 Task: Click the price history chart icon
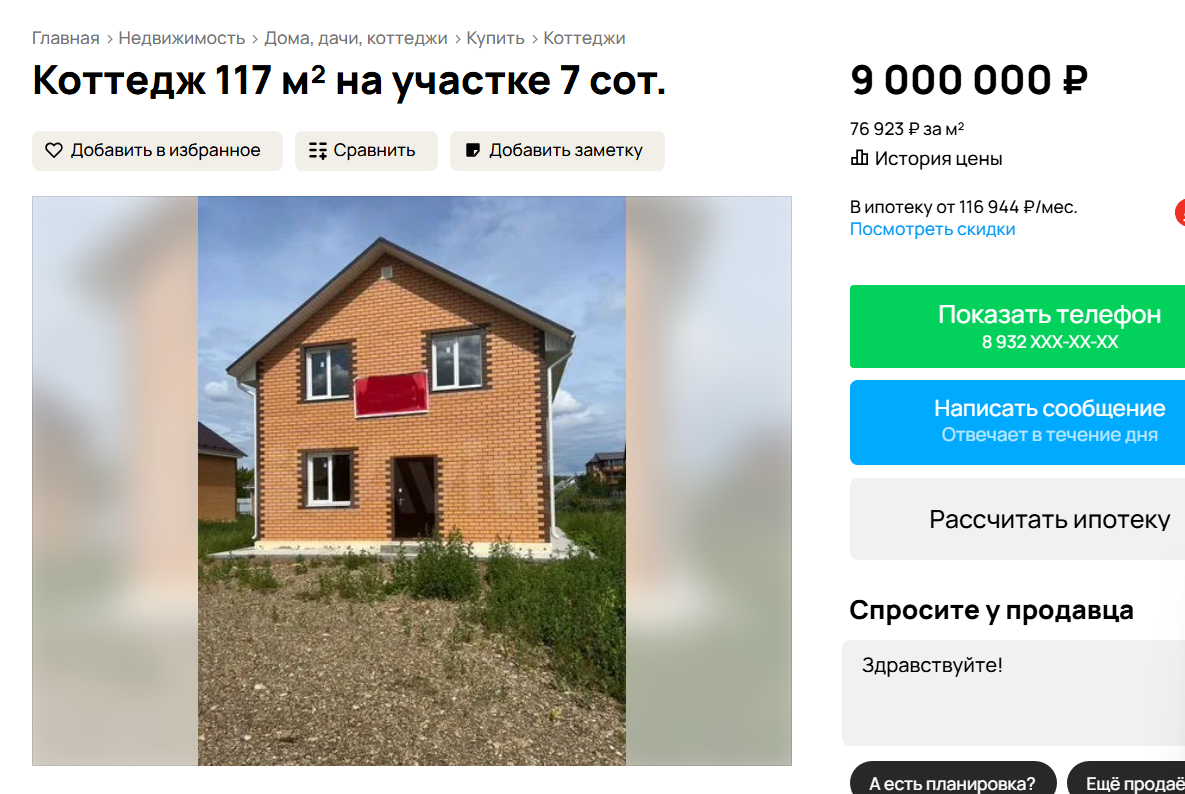[x=859, y=158]
